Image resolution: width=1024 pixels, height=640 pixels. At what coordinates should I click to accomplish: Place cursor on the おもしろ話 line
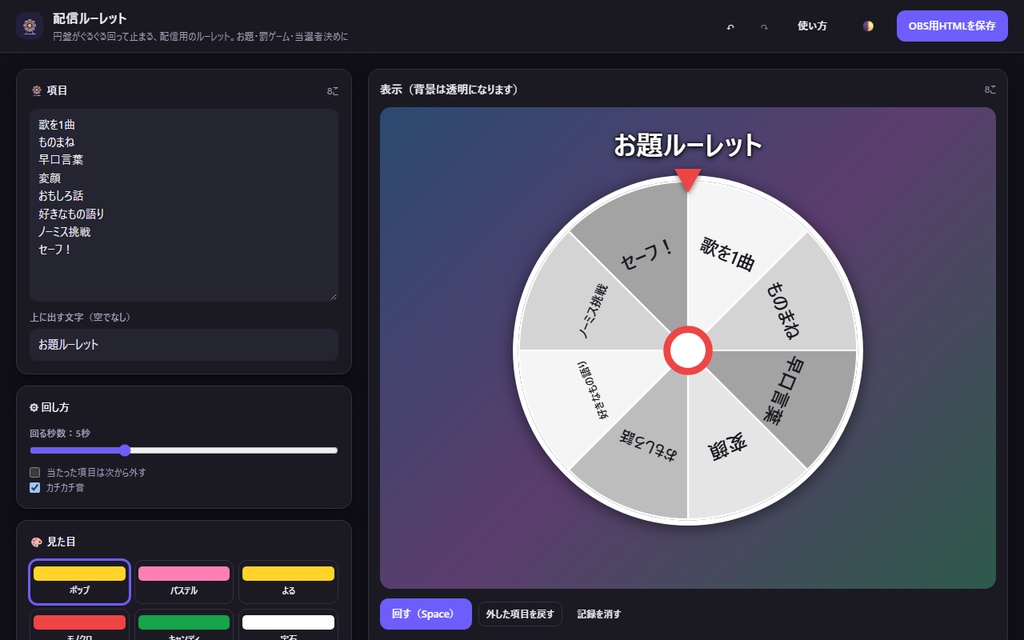[x=61, y=195]
